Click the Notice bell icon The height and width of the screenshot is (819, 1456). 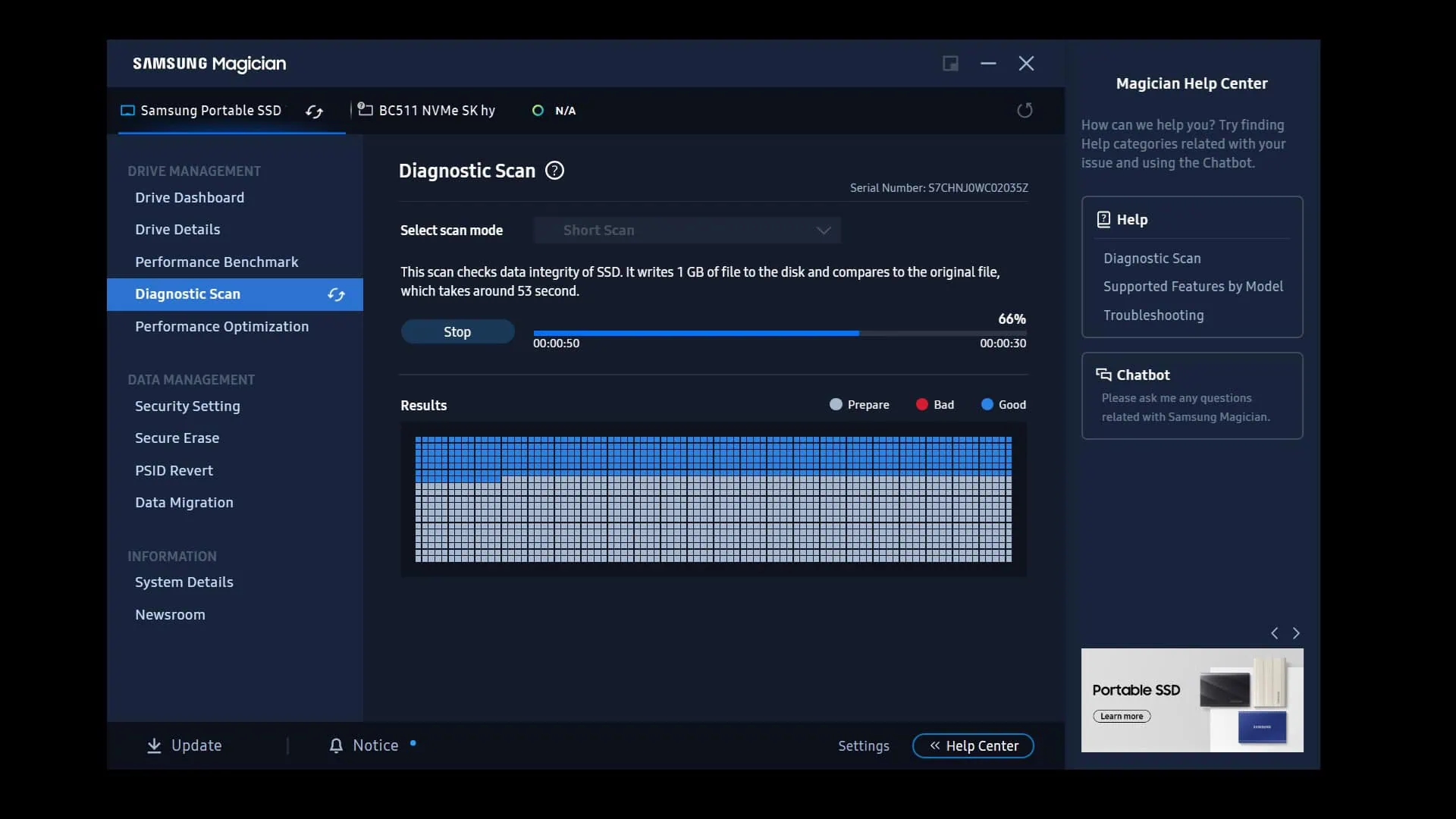pyautogui.click(x=336, y=746)
